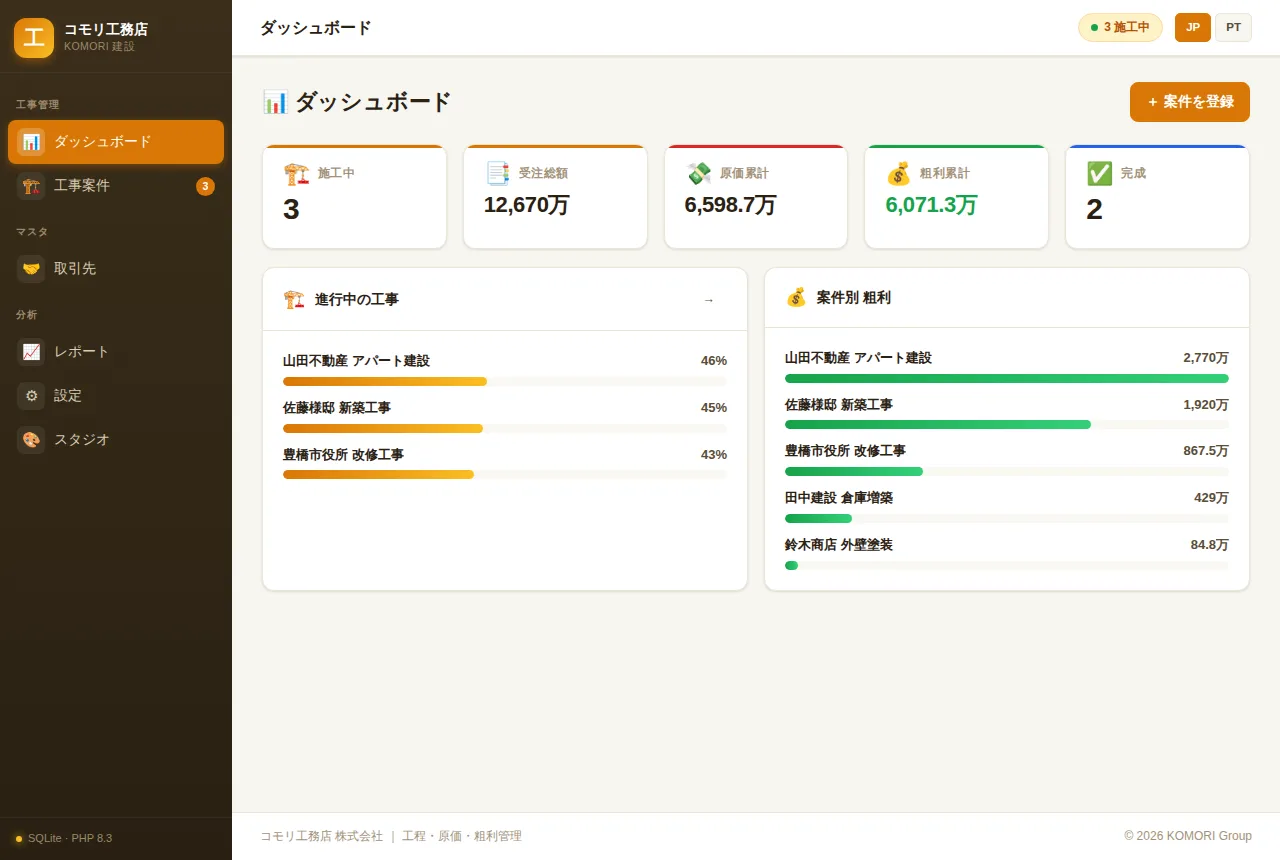The image size is (1280, 860).
Task: Click the 山田不動産 アパート建設 46% progress bar
Action: [x=505, y=381]
